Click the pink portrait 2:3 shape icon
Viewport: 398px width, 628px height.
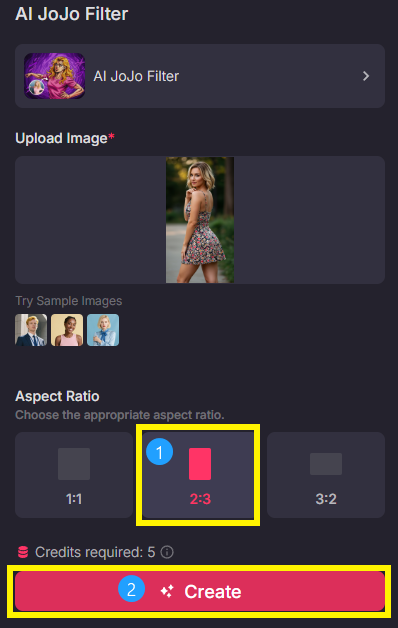coord(200,464)
